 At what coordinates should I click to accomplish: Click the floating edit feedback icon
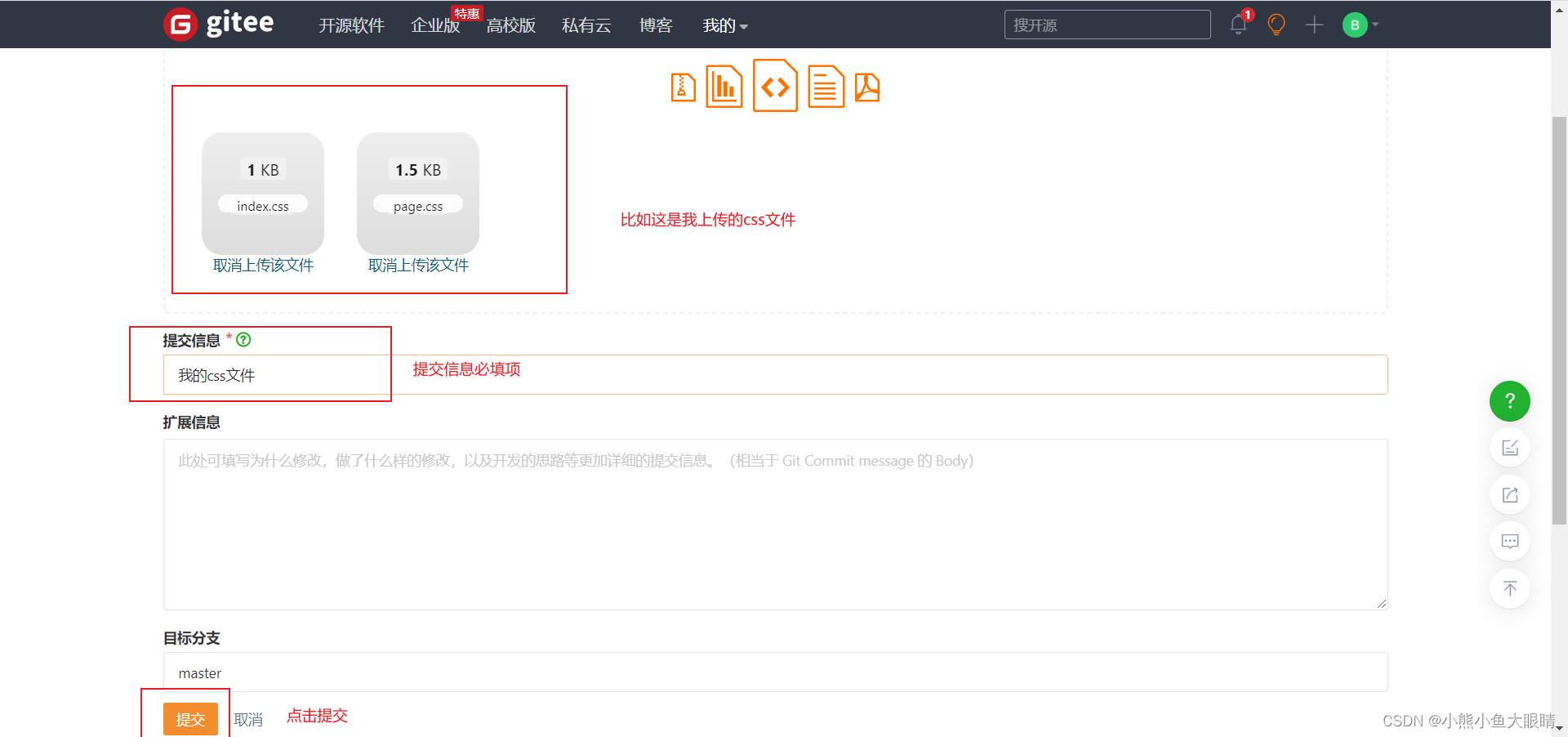tap(1509, 448)
